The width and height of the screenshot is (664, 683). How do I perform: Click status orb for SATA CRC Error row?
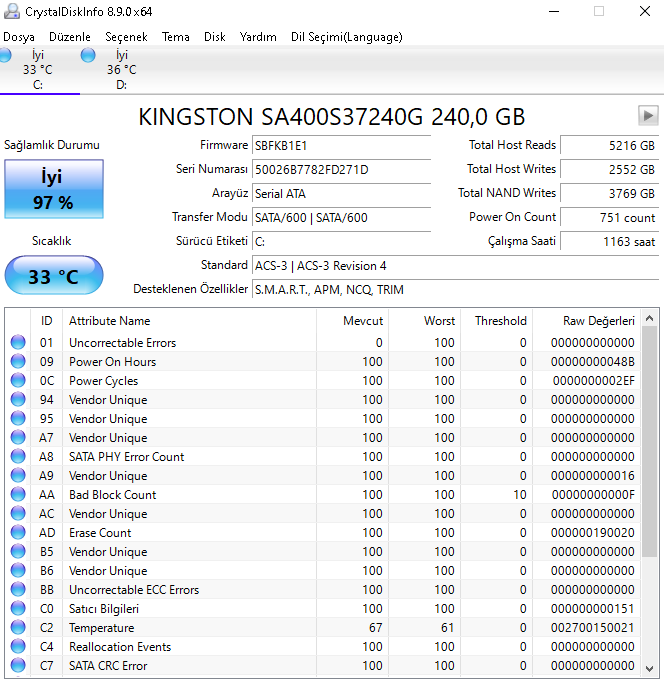tap(18, 665)
